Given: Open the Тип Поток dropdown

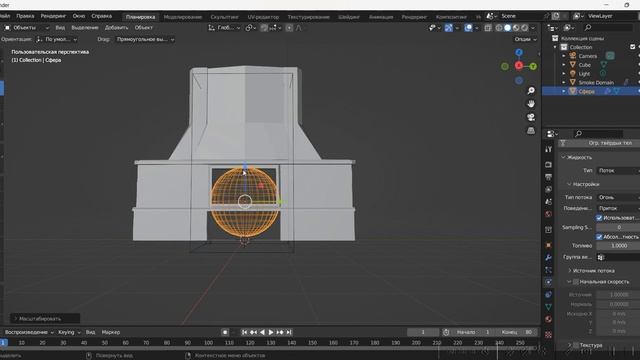Looking at the screenshot, I should tap(618, 171).
